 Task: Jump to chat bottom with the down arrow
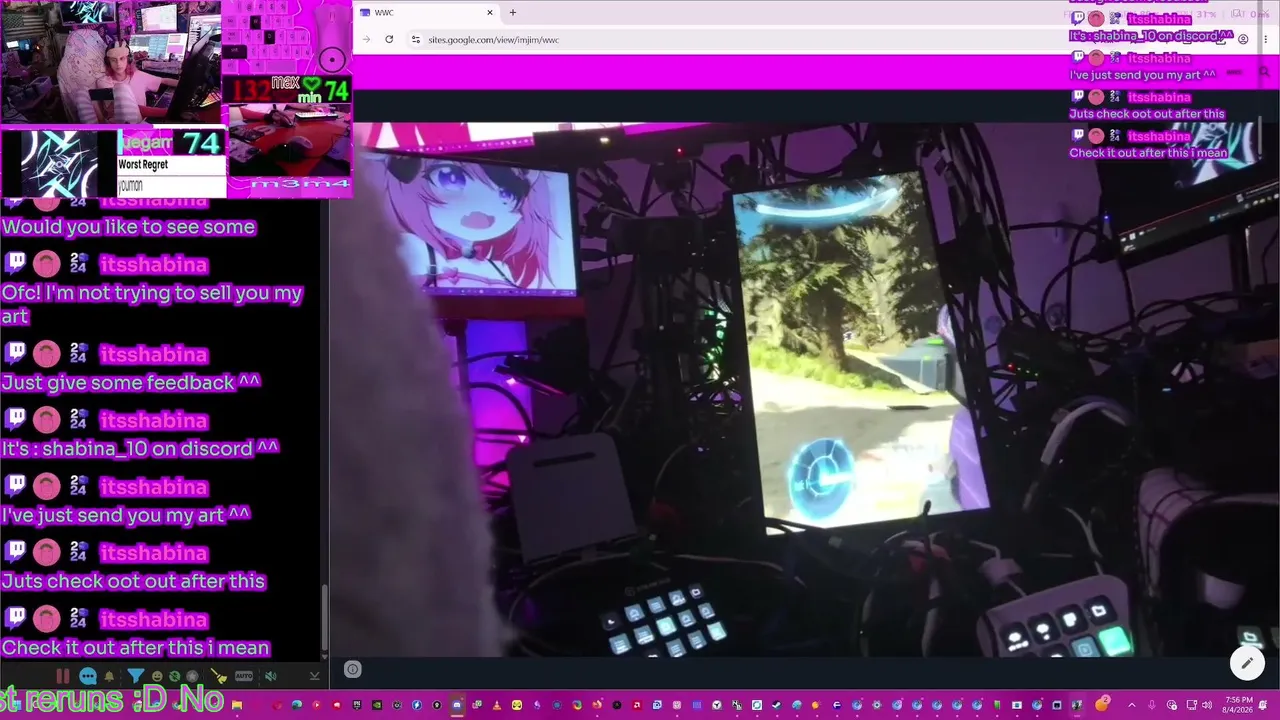point(314,676)
